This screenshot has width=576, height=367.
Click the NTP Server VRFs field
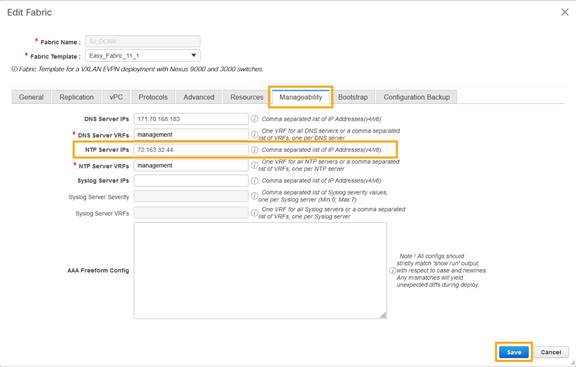pyautogui.click(x=191, y=165)
